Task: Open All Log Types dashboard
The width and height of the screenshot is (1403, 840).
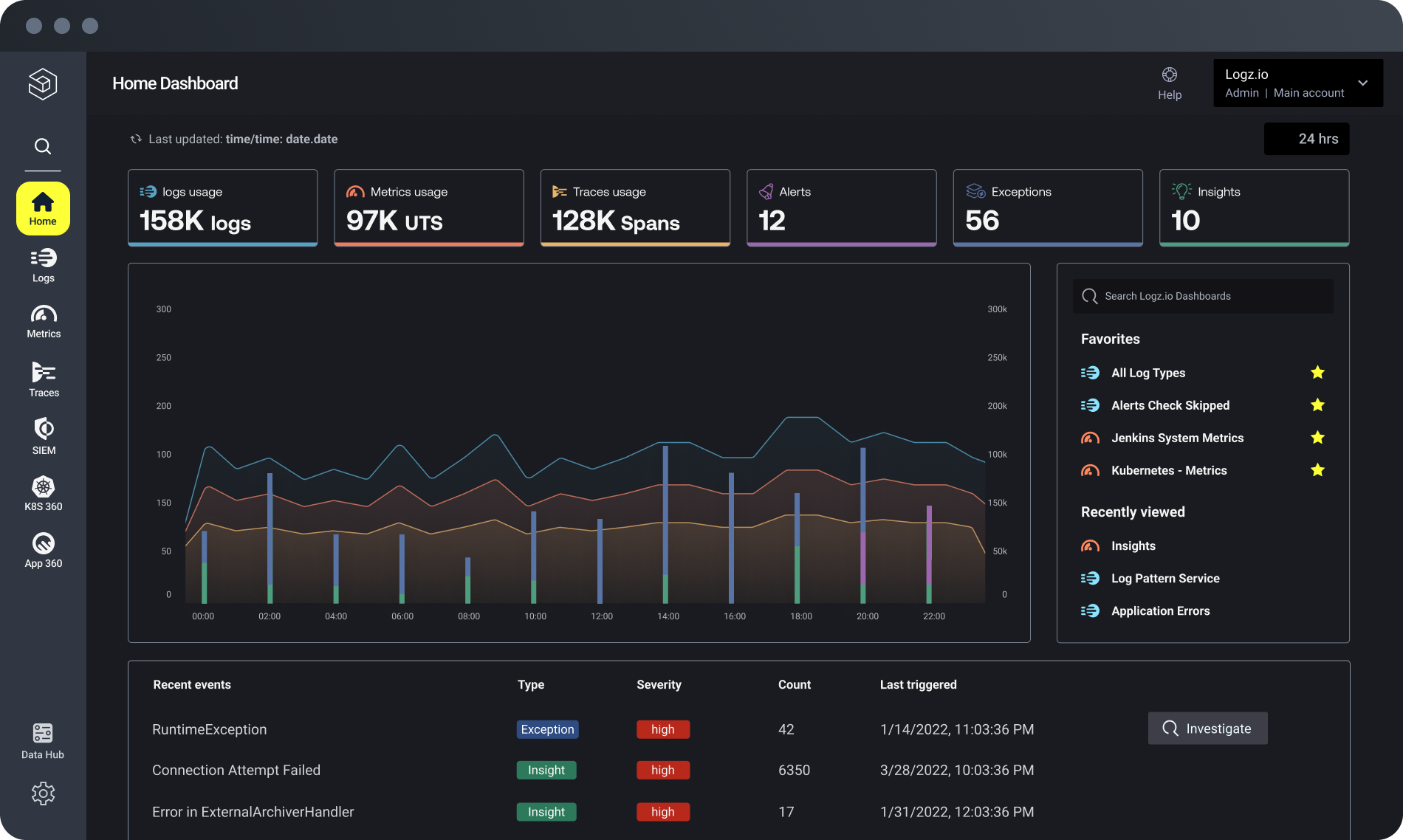Action: (x=1148, y=373)
